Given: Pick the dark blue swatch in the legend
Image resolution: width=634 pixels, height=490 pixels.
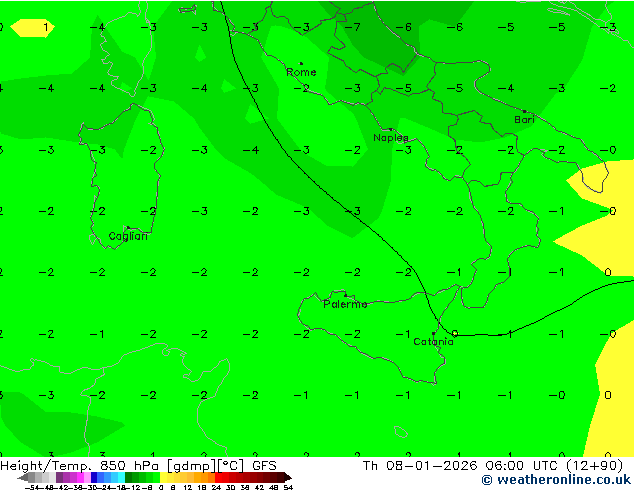Looking at the screenshot, I should [x=94, y=478].
